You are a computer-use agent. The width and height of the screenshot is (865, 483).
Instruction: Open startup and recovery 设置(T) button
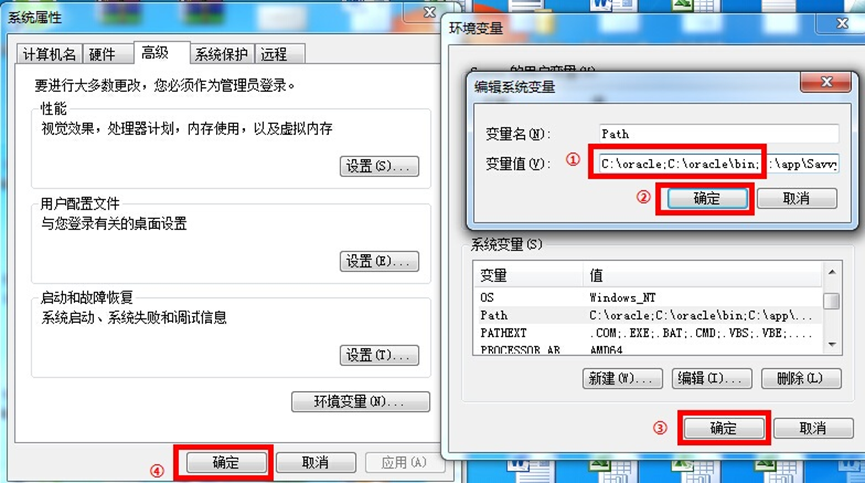(x=379, y=355)
